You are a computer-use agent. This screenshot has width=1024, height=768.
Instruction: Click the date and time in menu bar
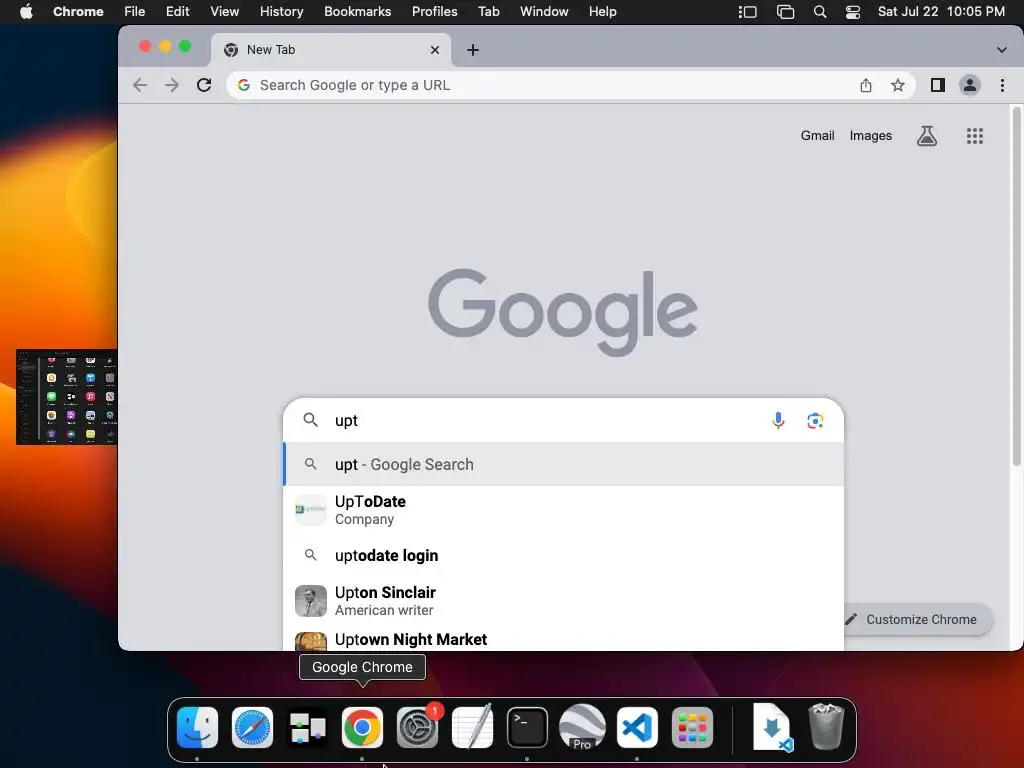point(941,12)
